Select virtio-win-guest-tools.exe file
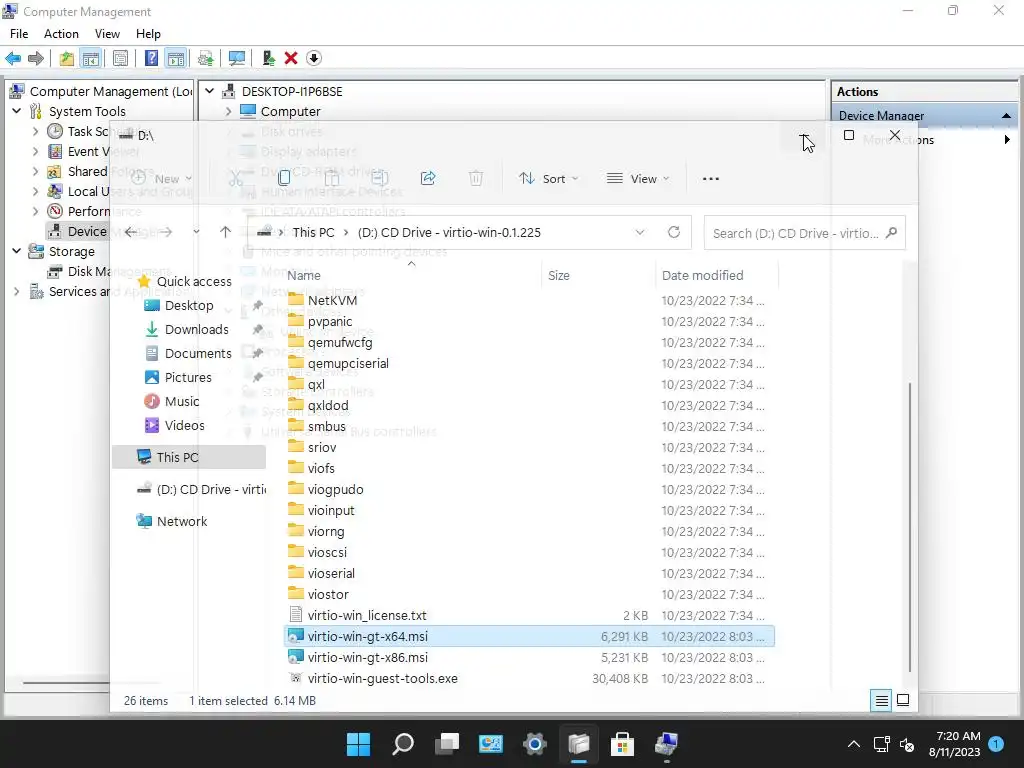Viewport: 1024px width, 768px height. click(x=383, y=678)
